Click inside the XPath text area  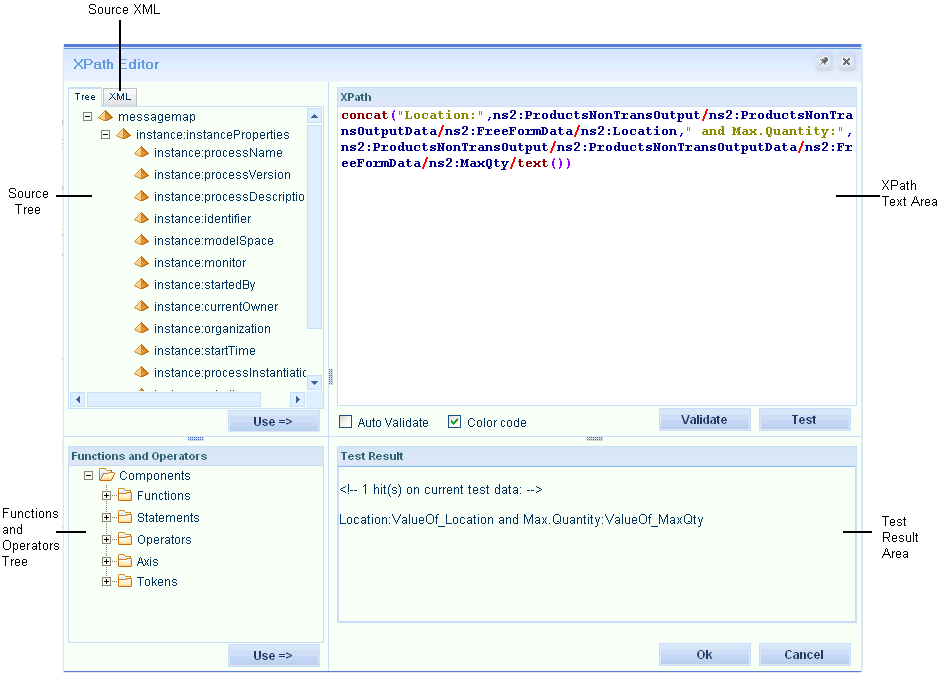tap(596, 280)
